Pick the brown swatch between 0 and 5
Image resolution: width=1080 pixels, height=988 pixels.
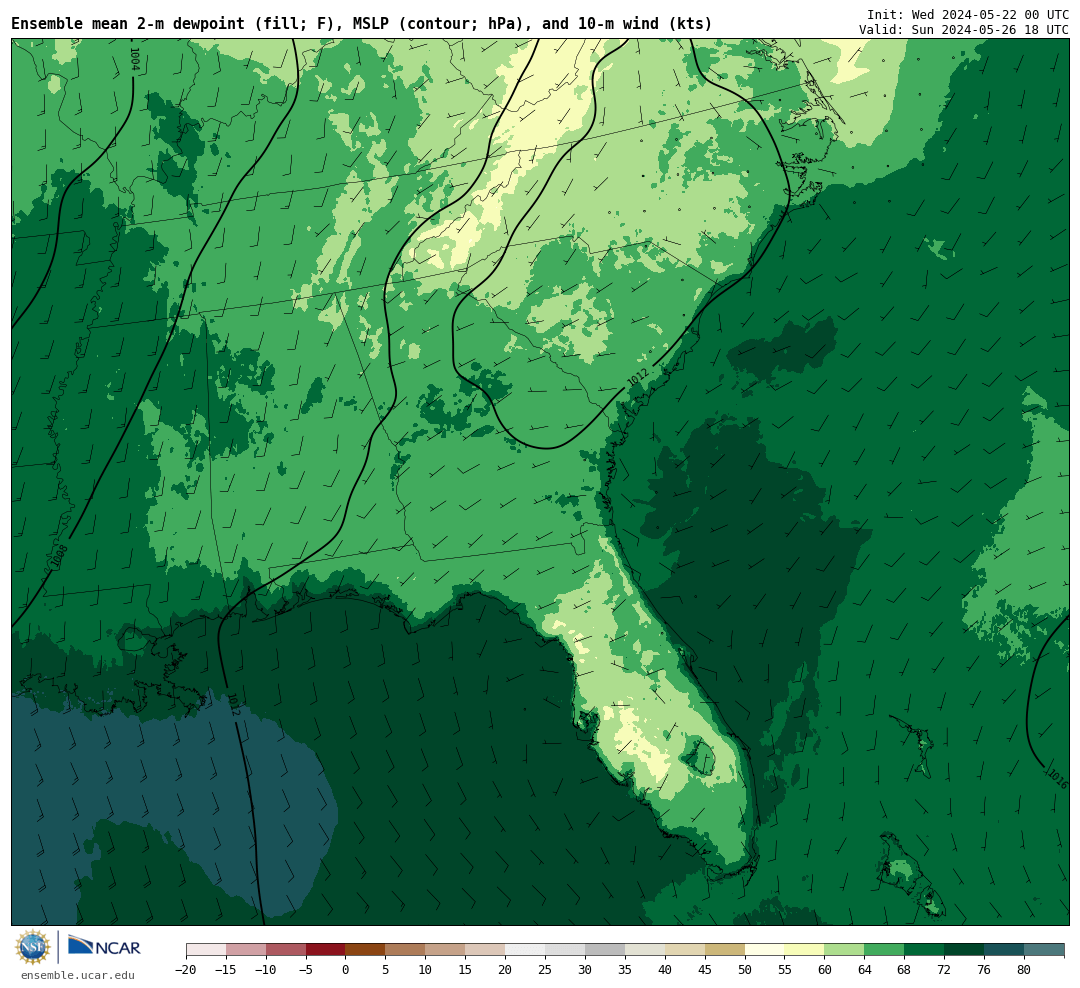click(x=366, y=950)
